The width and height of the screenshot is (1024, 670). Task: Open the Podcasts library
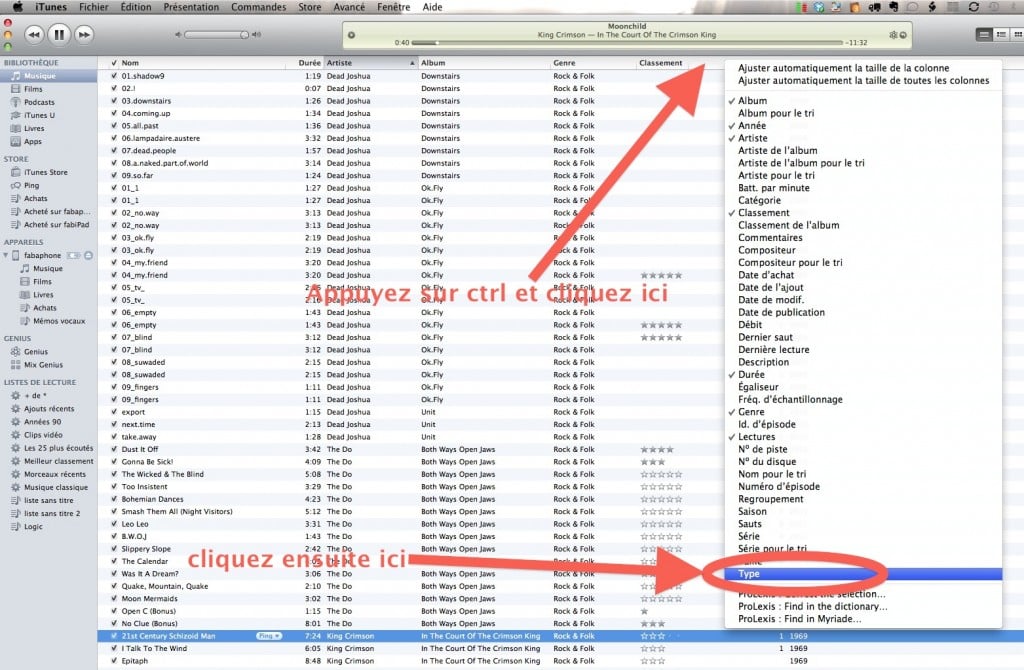(x=39, y=102)
